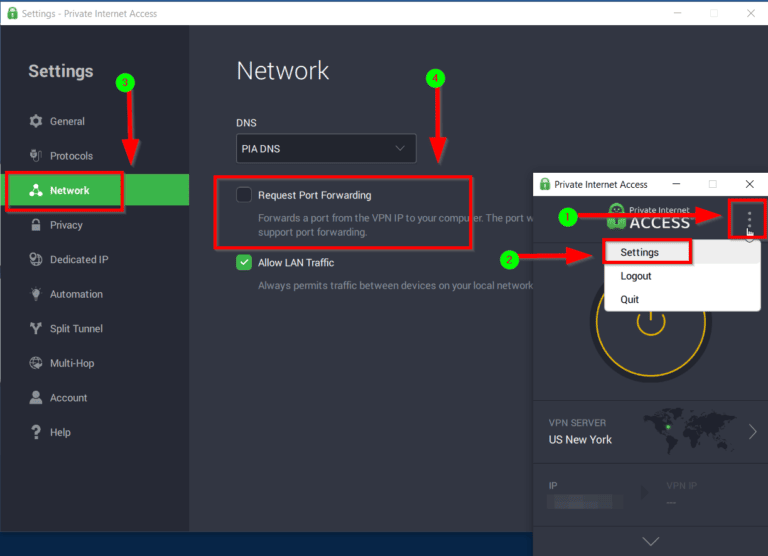Screen dimensions: 768x556
Task: Expand the bottom panel down arrow
Action: point(650,541)
